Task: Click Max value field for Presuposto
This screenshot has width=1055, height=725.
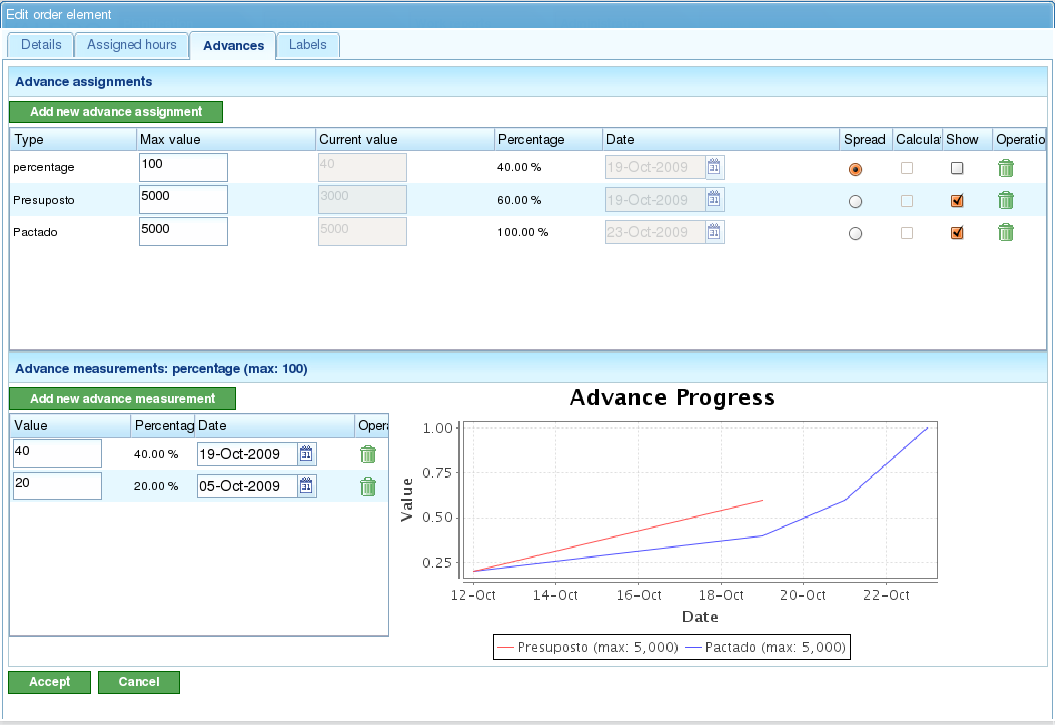Action: 183,199
